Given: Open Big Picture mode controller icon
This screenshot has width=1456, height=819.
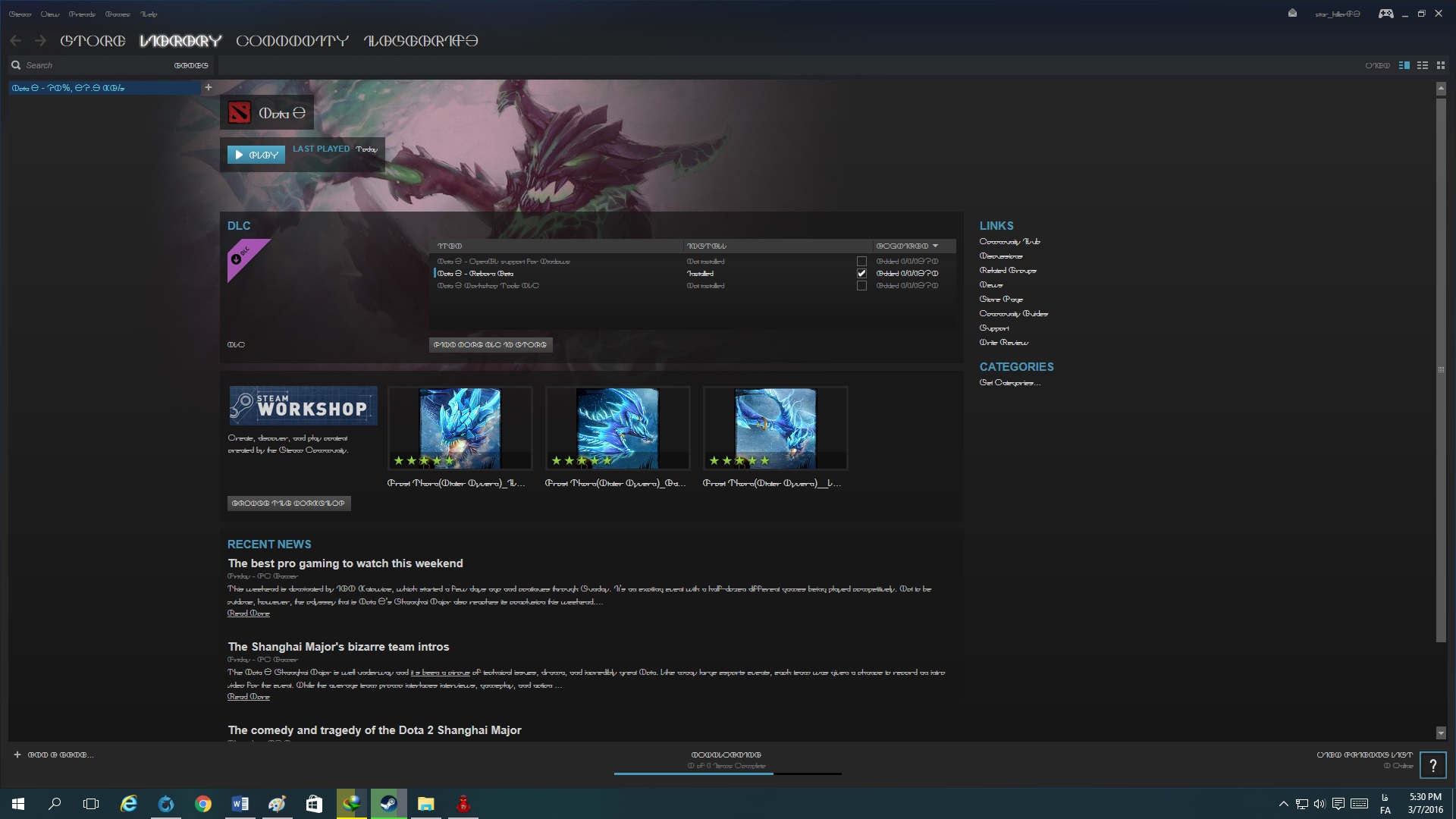Looking at the screenshot, I should [x=1385, y=14].
